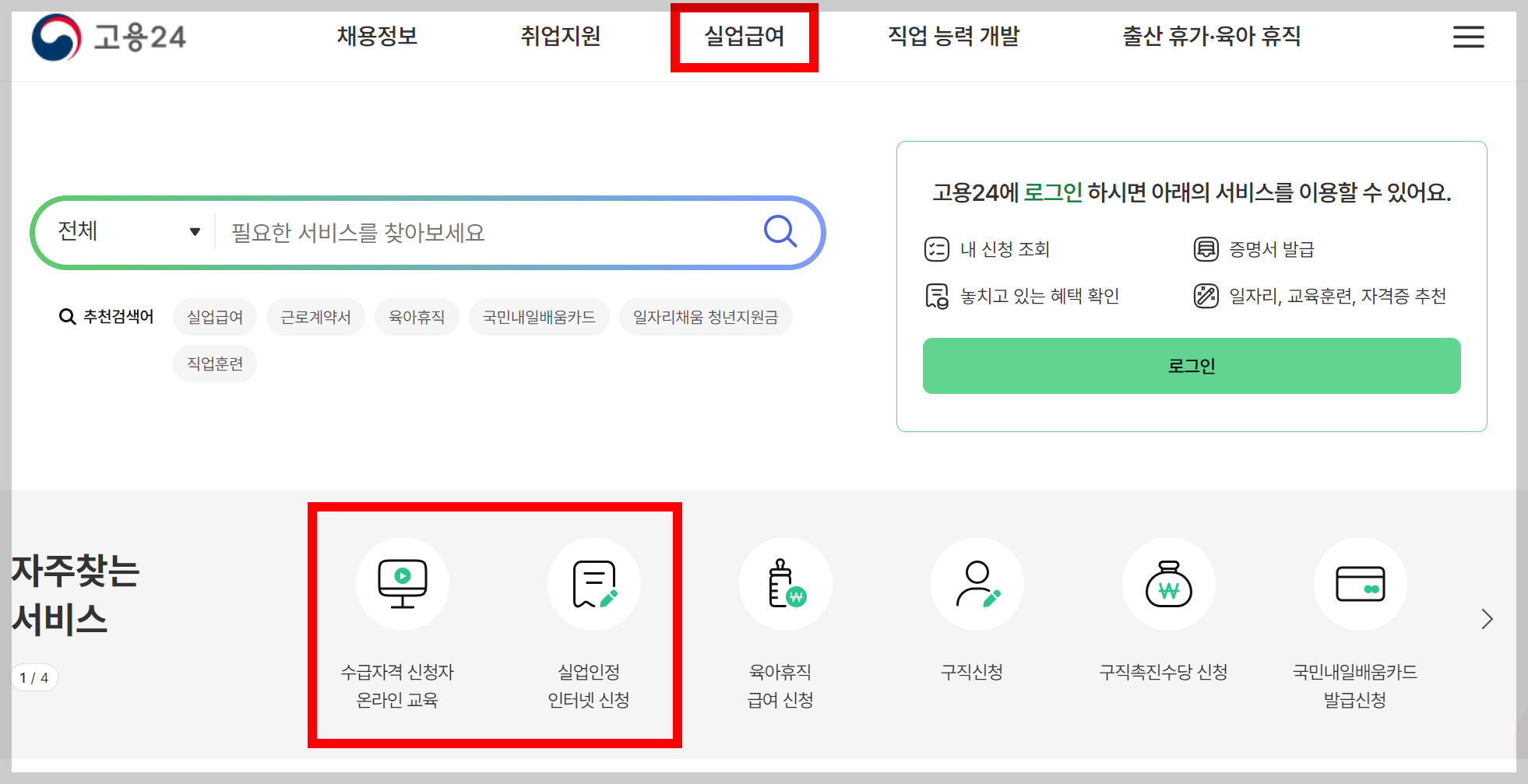Open 국민내일배움카드 발급신청 card icon

point(1361,584)
